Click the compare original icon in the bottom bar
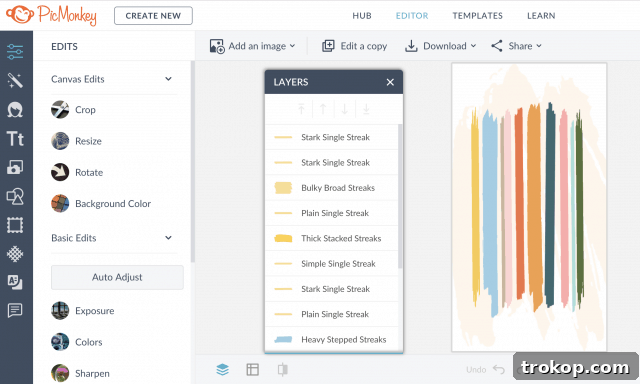 pos(282,369)
